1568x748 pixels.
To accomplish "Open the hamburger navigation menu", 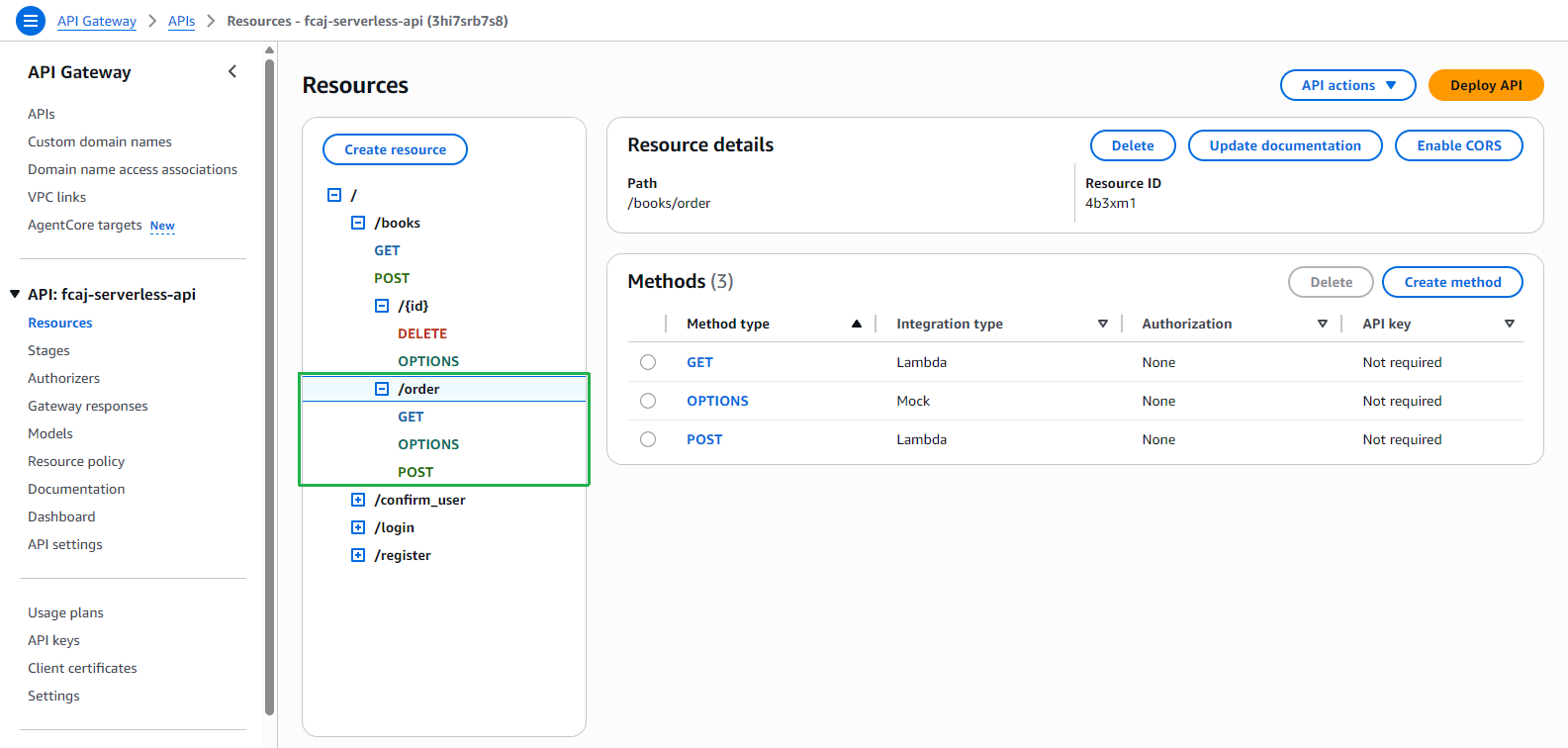I will click(31, 20).
